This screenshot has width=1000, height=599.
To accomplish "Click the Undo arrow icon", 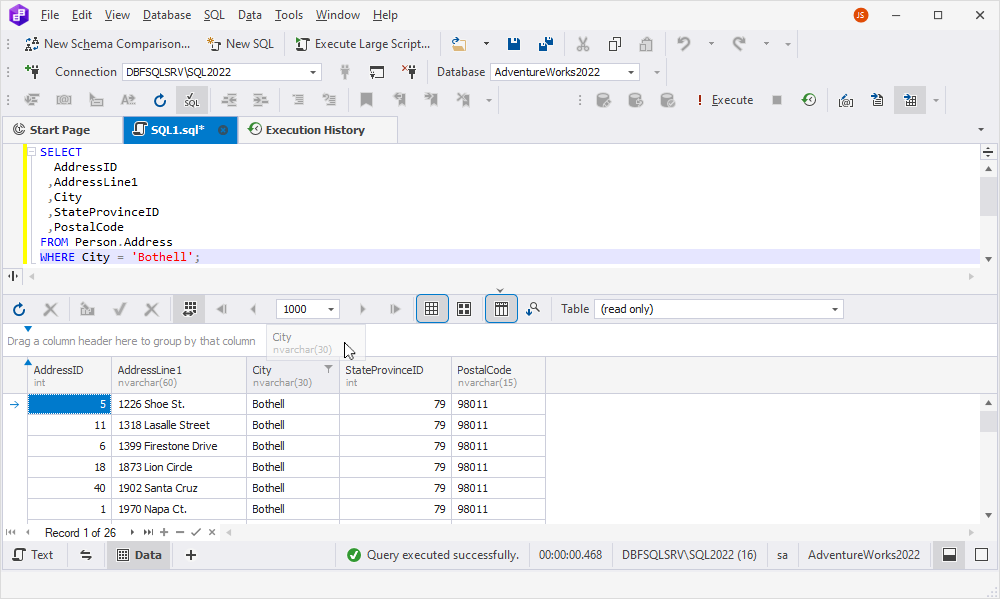I will point(684,44).
